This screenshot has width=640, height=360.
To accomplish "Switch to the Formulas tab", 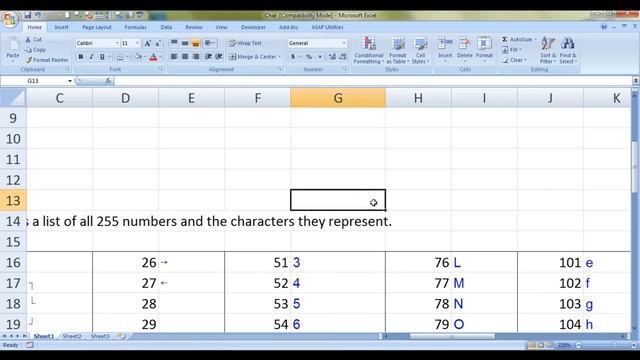I will pyautogui.click(x=135, y=27).
